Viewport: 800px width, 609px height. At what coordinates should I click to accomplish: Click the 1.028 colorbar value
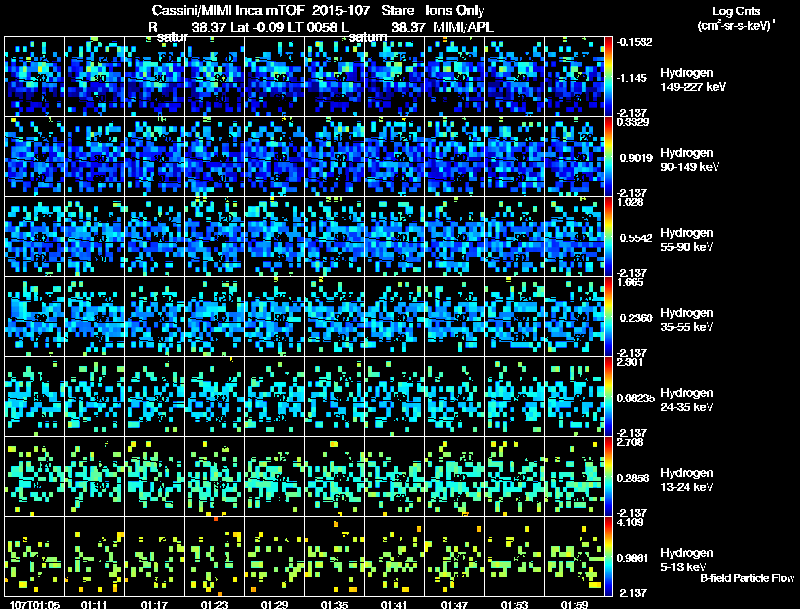(630, 202)
